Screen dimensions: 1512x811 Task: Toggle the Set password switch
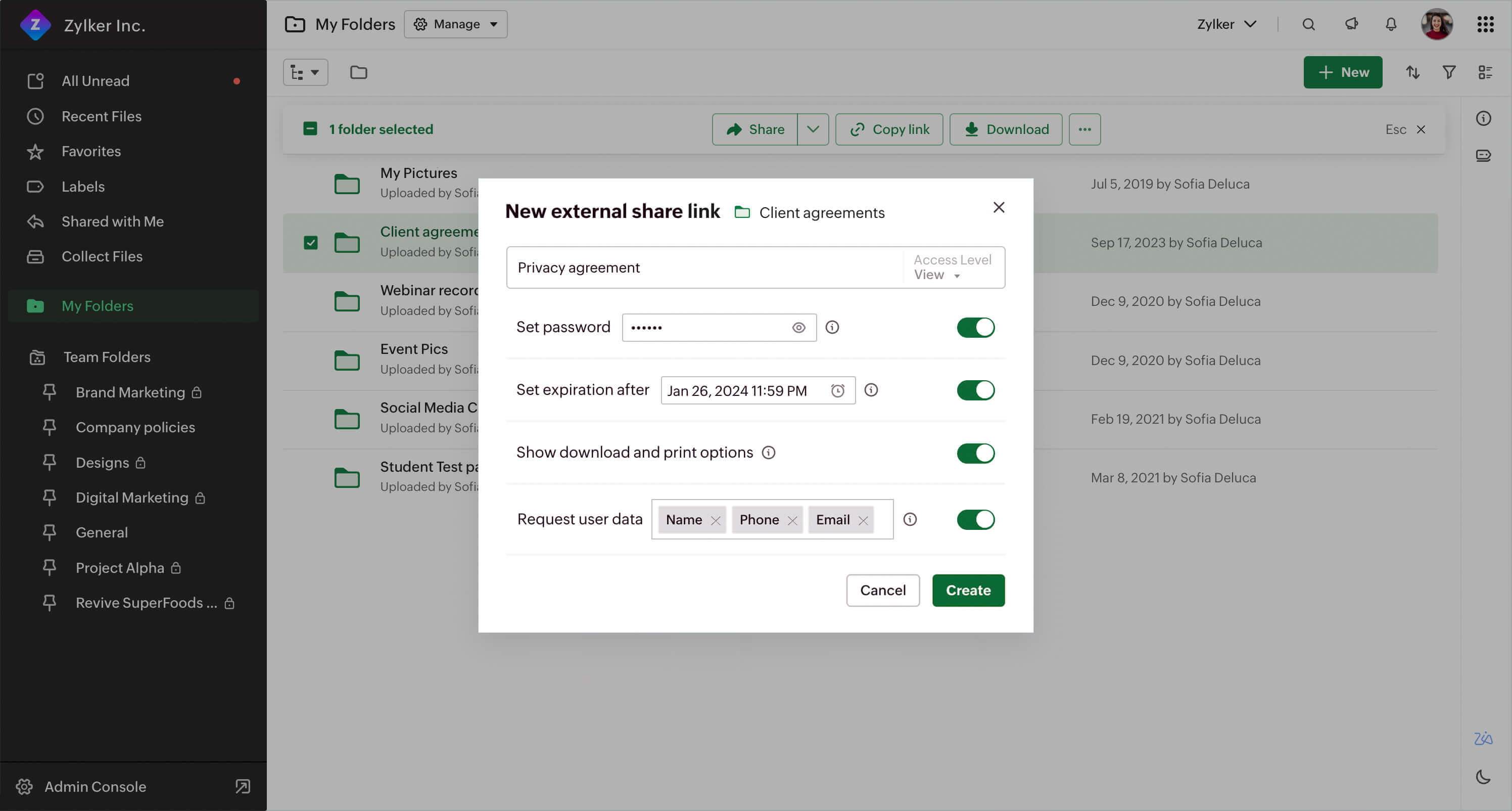(975, 327)
